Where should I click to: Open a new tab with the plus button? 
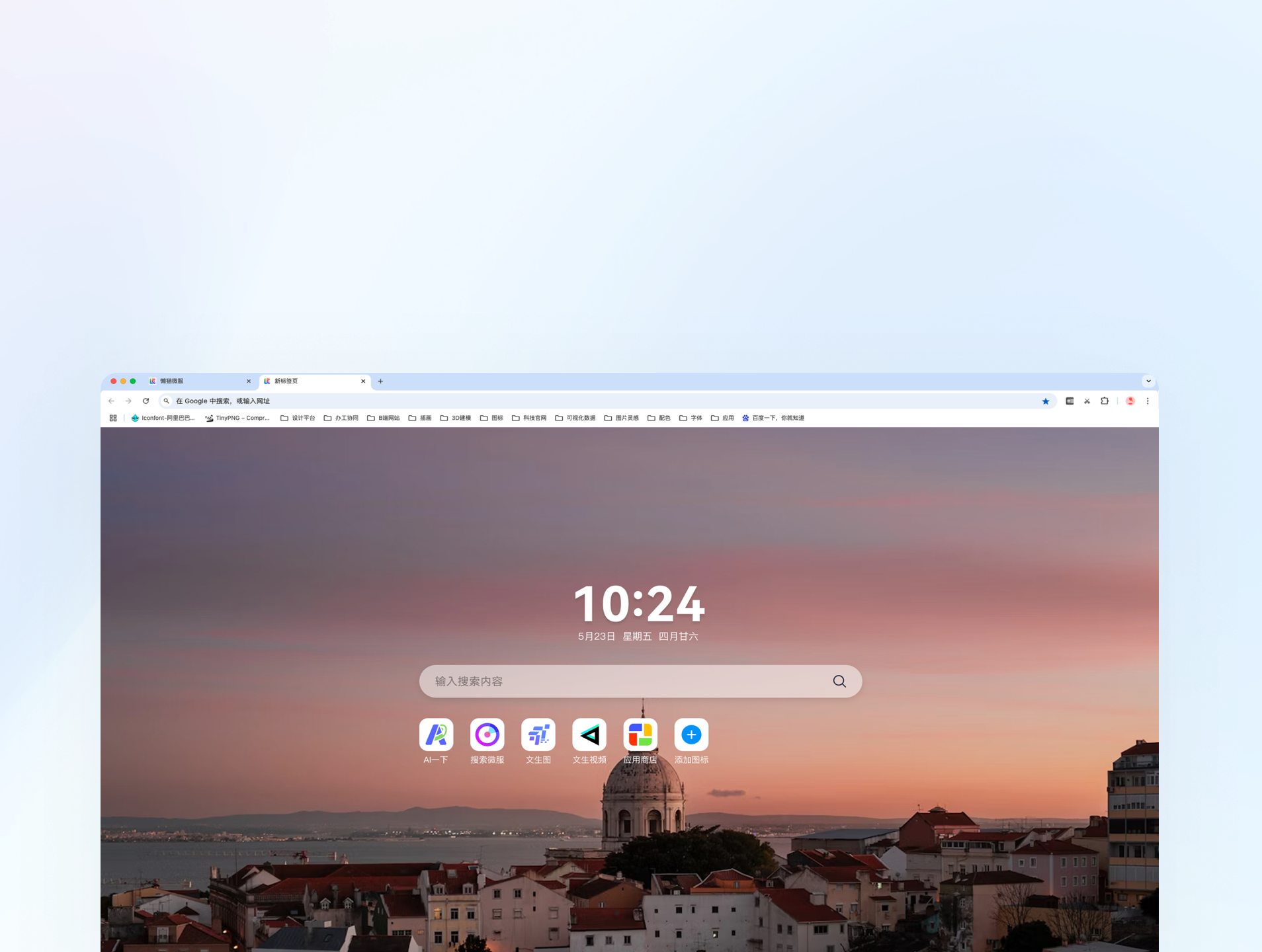pos(380,381)
